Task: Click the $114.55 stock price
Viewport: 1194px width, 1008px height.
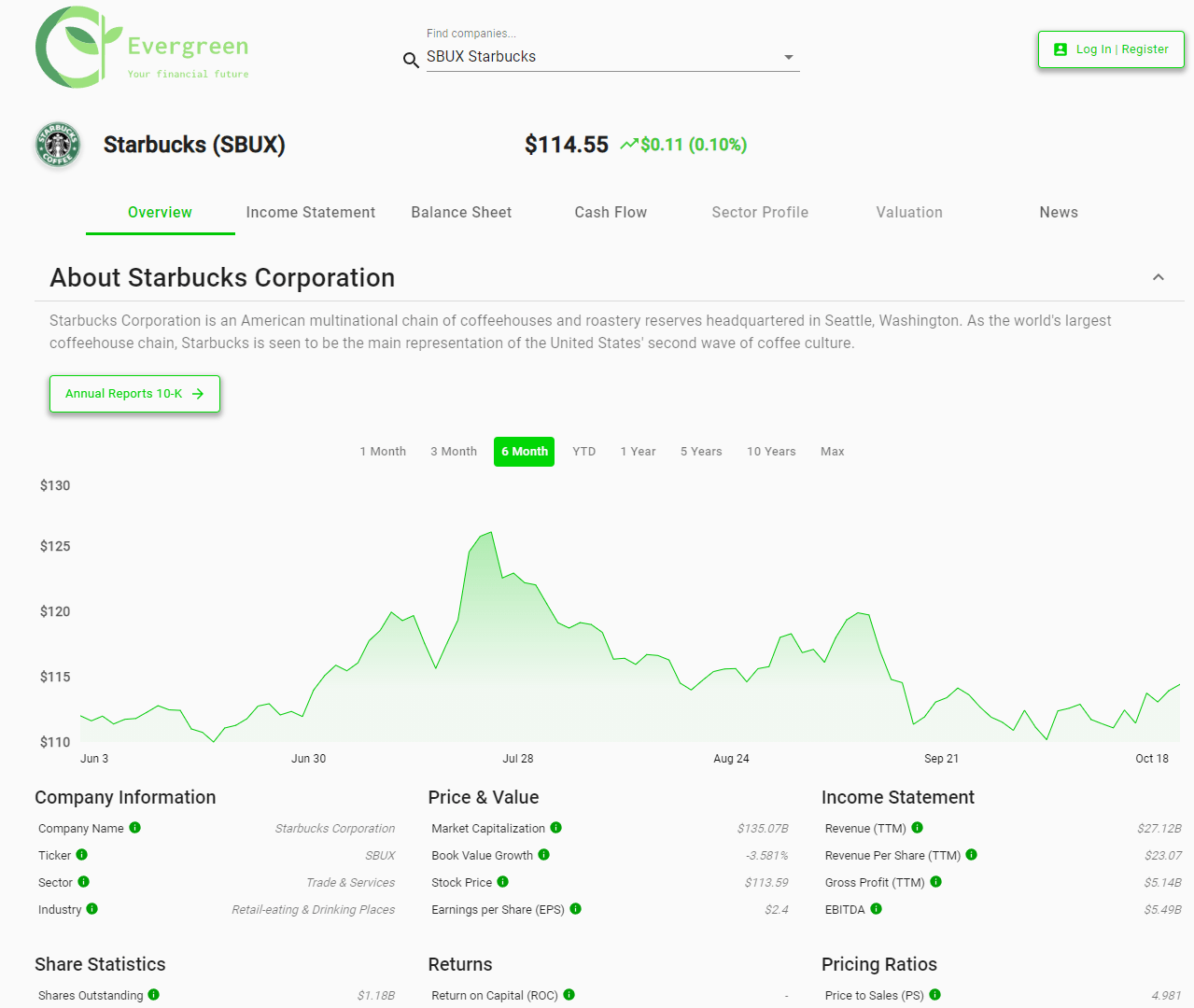Action: click(567, 145)
